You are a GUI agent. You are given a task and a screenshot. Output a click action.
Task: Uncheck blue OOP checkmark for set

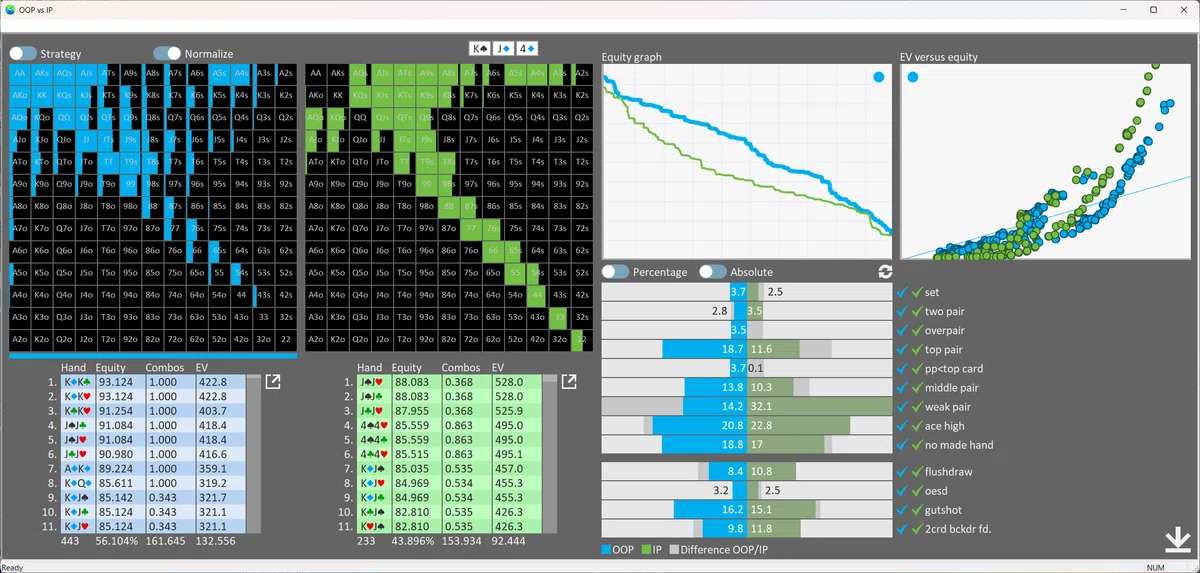[x=902, y=292]
